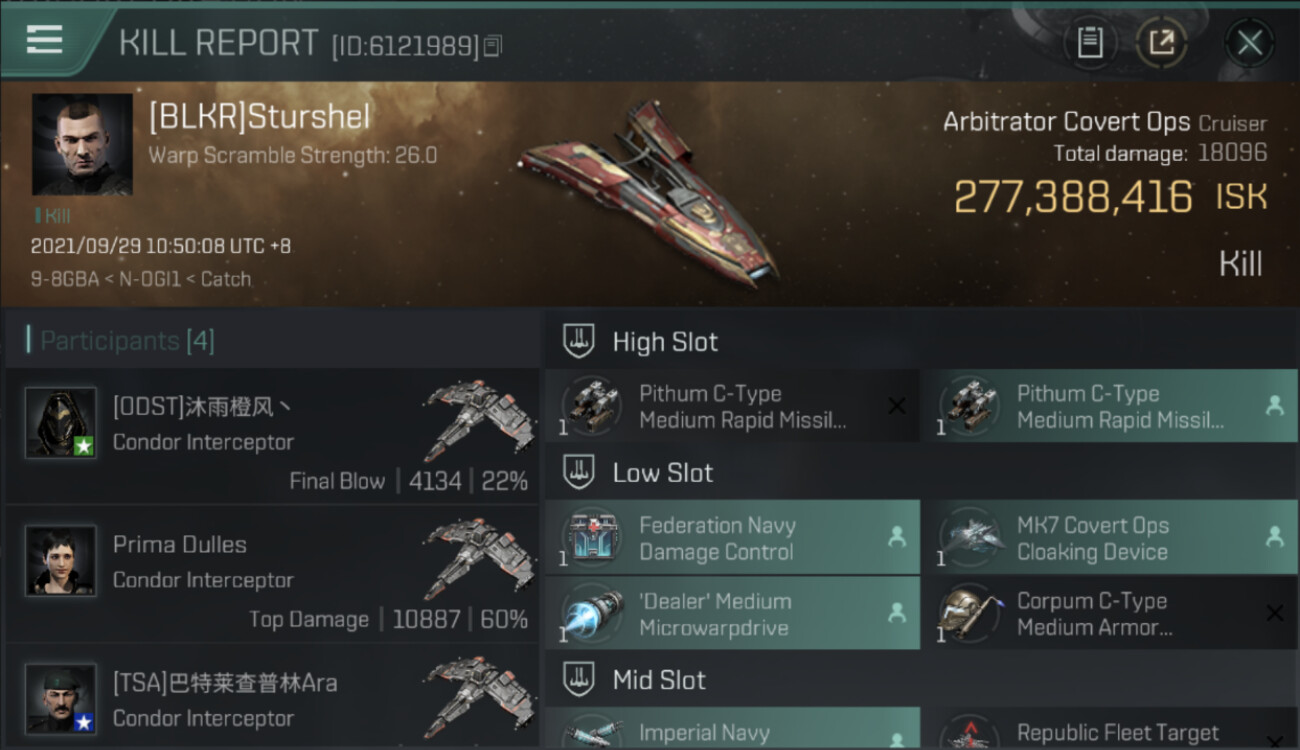The width and height of the screenshot is (1300, 750).
Task: Share the kill report via the export icon
Action: pos(1161,43)
